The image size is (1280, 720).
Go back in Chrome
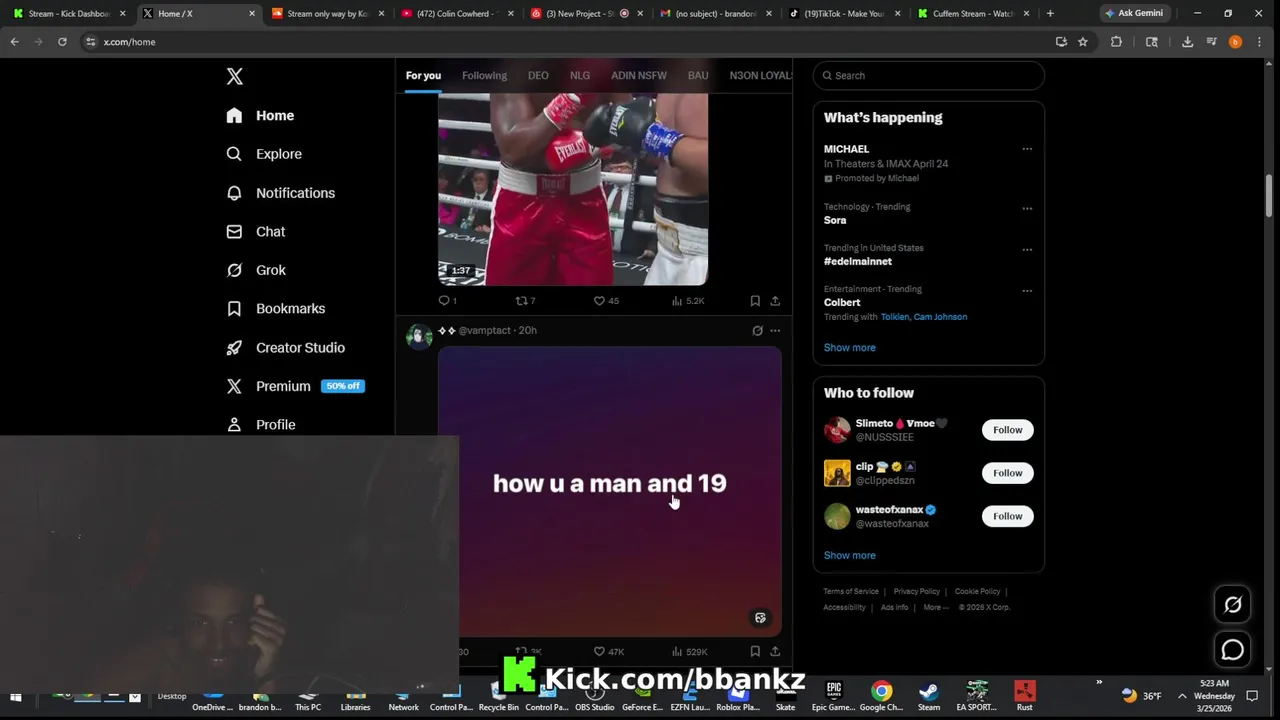pyautogui.click(x=15, y=42)
